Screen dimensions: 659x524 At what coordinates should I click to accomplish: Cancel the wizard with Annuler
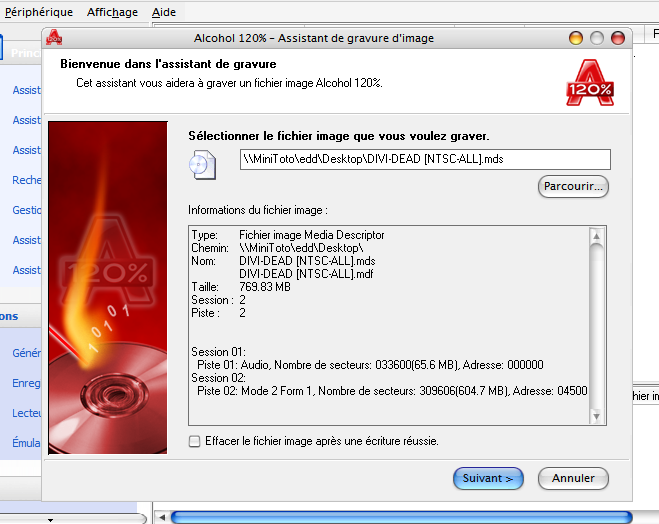click(x=573, y=478)
